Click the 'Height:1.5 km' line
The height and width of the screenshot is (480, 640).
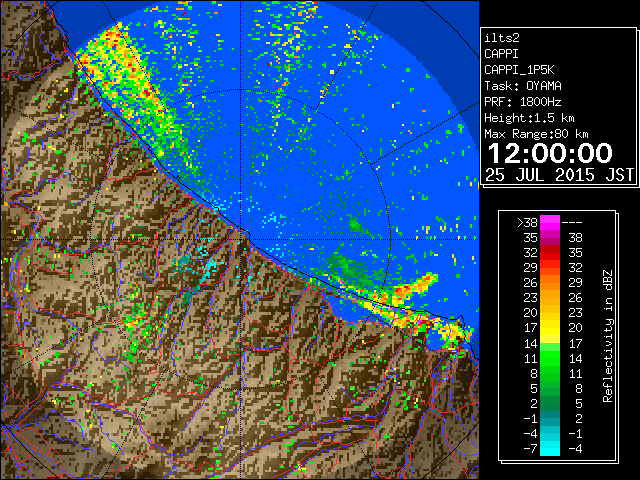[529, 118]
